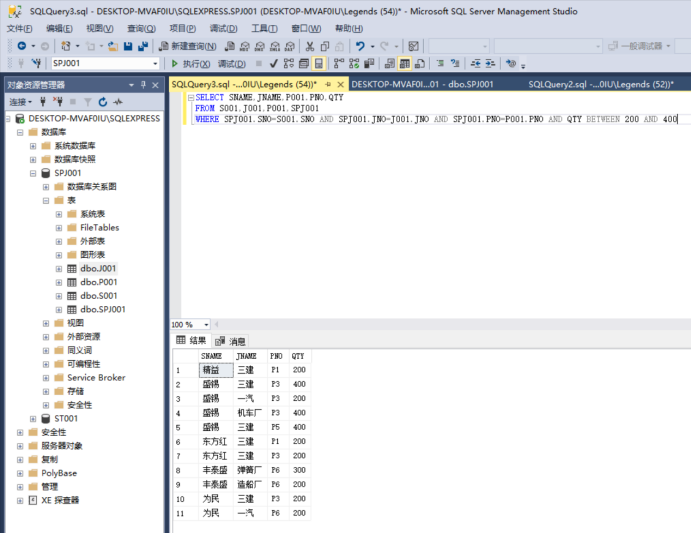Click QTY value 300 in row 8
Image resolution: width=692 pixels, height=533 pixels.
[299, 470]
